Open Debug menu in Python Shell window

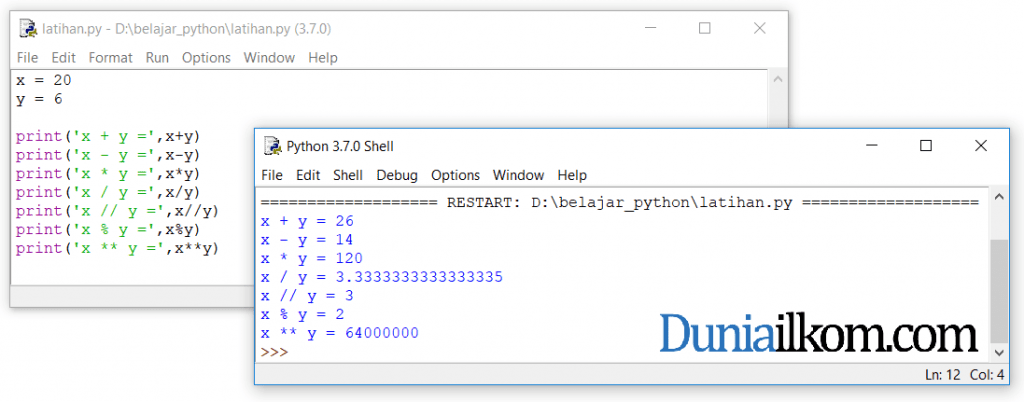pyautogui.click(x=396, y=175)
